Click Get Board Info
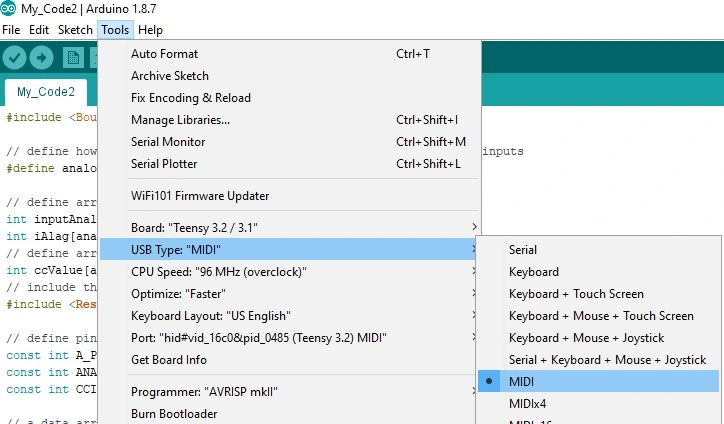Viewport: 724px width, 424px height. pos(169,359)
